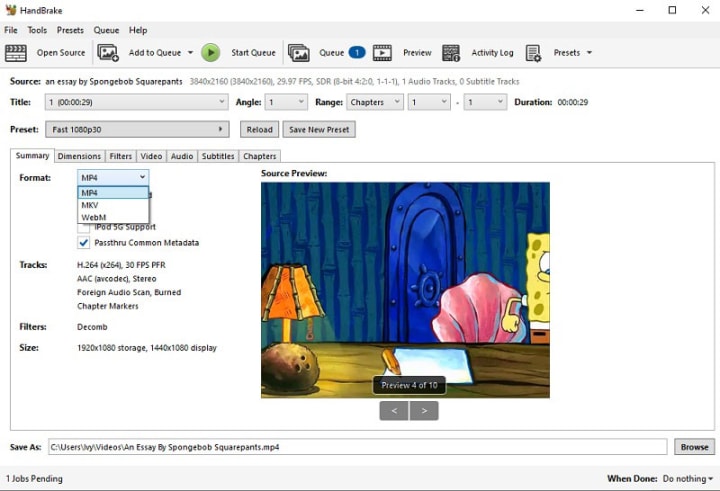Open the Help menu

138,30
